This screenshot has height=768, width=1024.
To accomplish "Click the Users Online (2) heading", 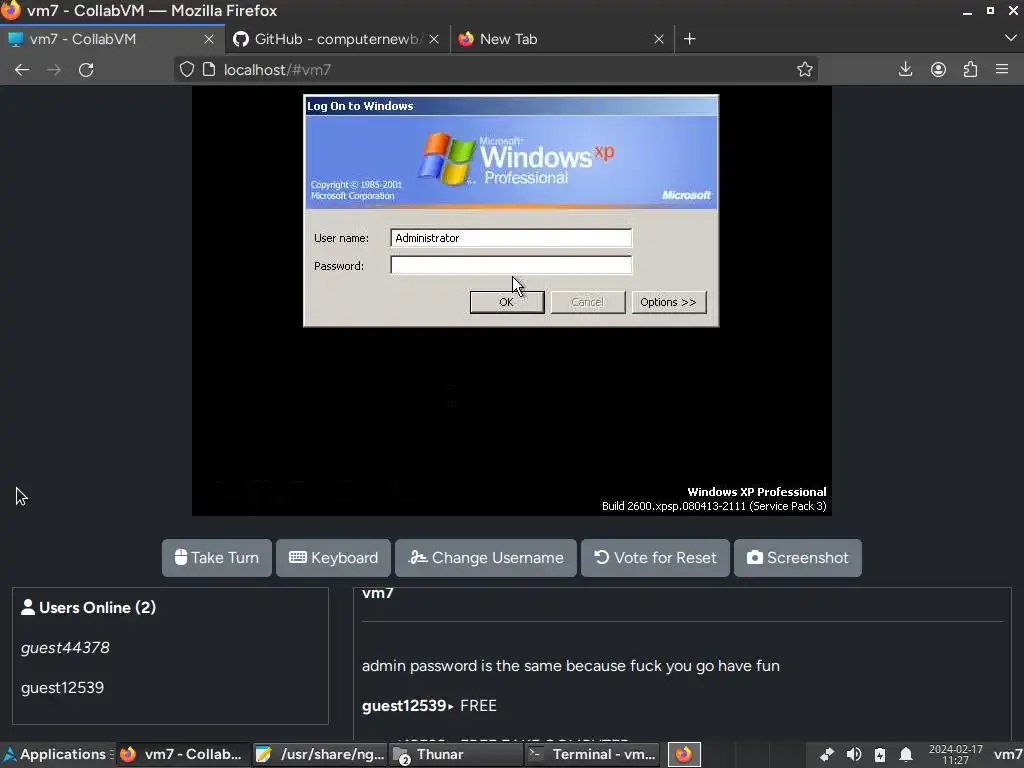I will point(89,607).
